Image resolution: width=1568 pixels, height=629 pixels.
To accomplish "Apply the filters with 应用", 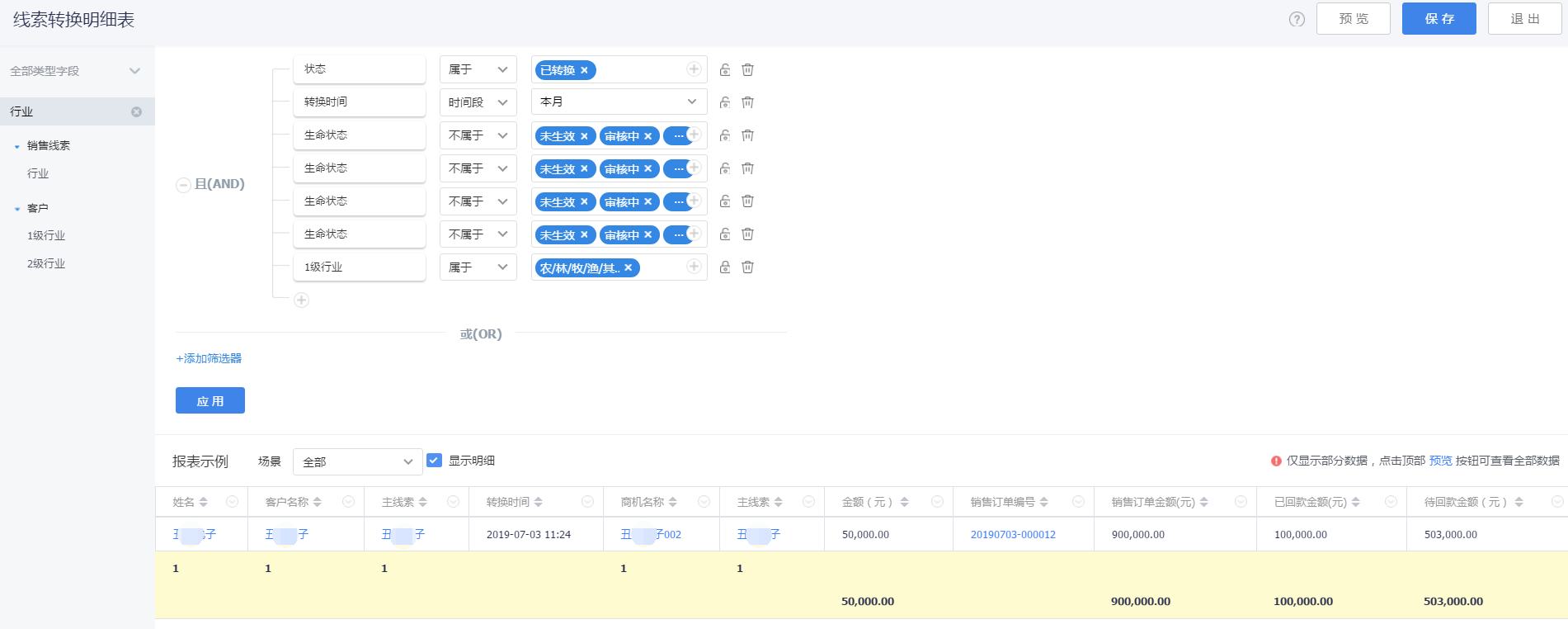I will pyautogui.click(x=210, y=400).
